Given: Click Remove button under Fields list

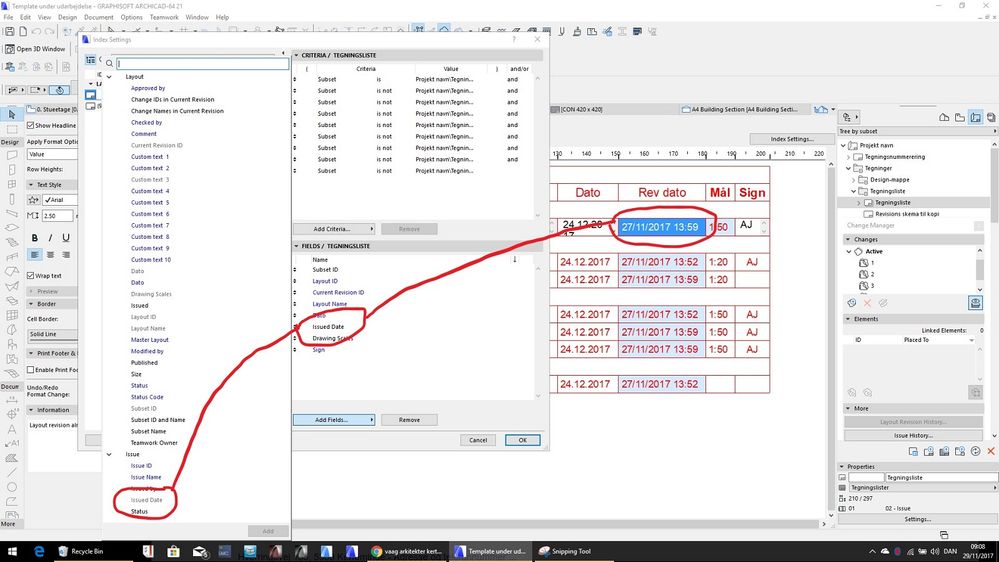Looking at the screenshot, I should tap(409, 420).
